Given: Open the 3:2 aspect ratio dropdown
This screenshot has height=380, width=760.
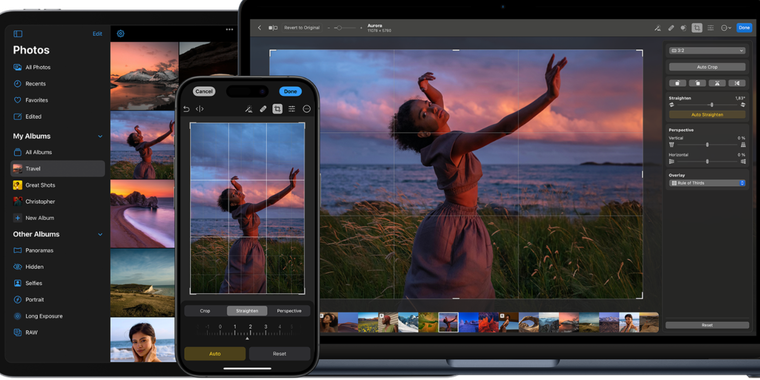Looking at the screenshot, I should pyautogui.click(x=707, y=50).
